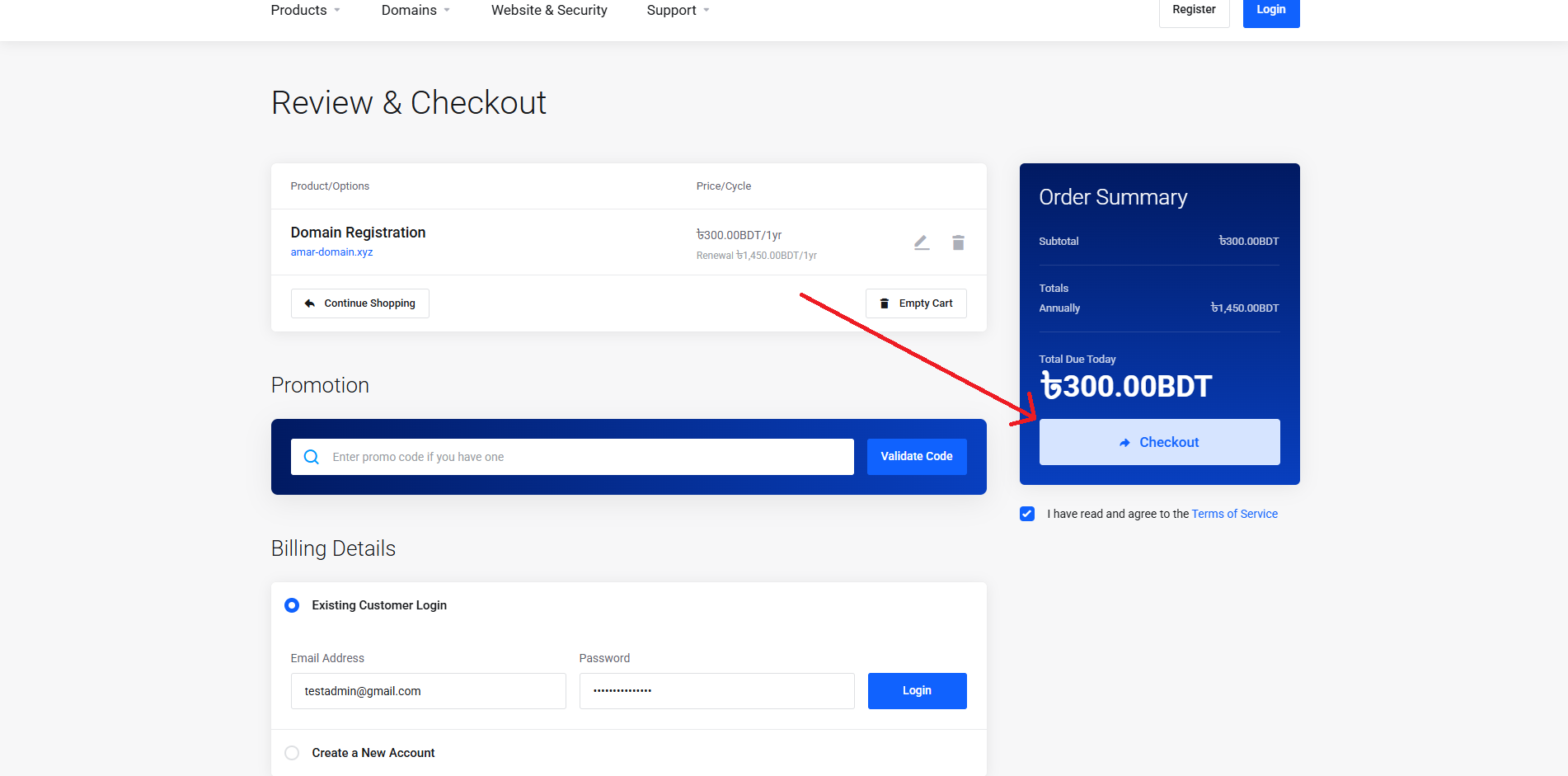
Task: Click the Order Summary heading
Action: pos(1113,197)
